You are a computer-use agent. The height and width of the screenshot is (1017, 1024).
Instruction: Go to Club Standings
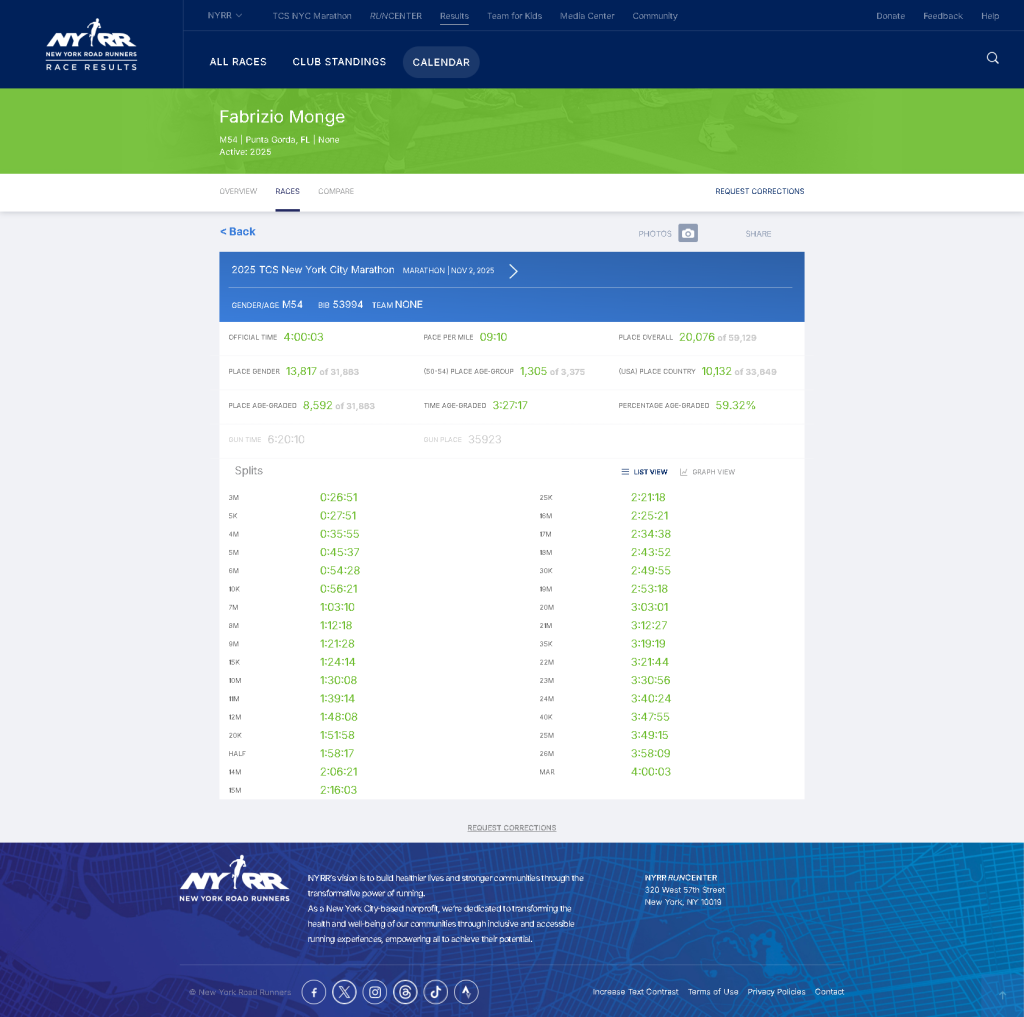tap(339, 62)
